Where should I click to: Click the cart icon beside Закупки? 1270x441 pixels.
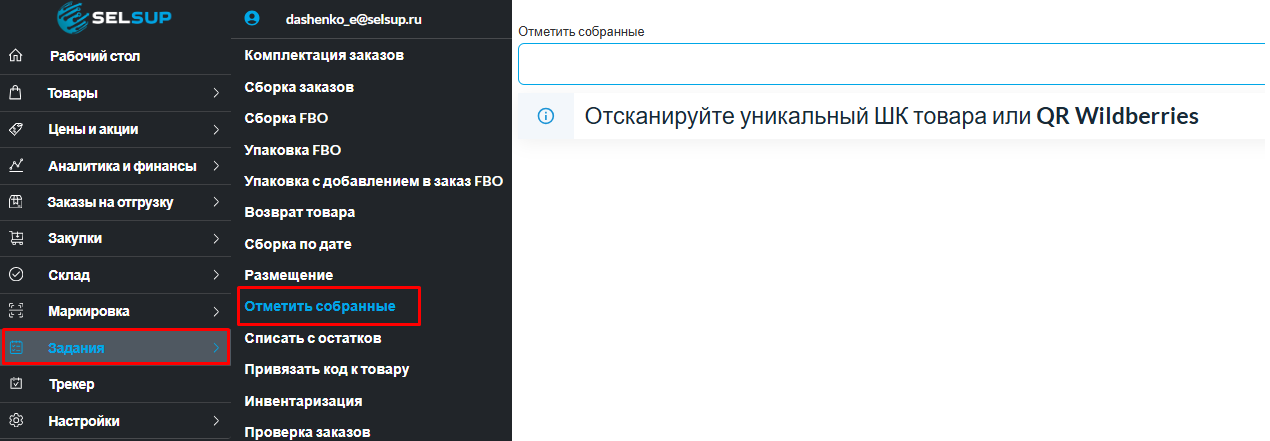click(x=15, y=238)
